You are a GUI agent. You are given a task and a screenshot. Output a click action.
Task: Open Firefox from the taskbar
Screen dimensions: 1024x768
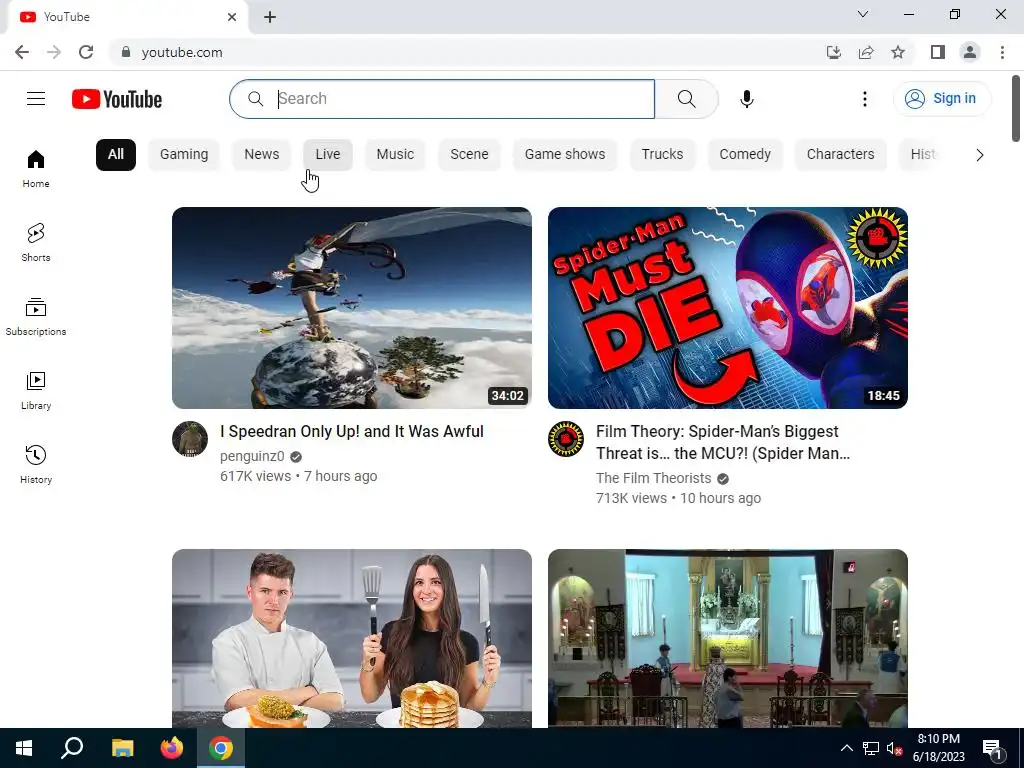[x=172, y=748]
